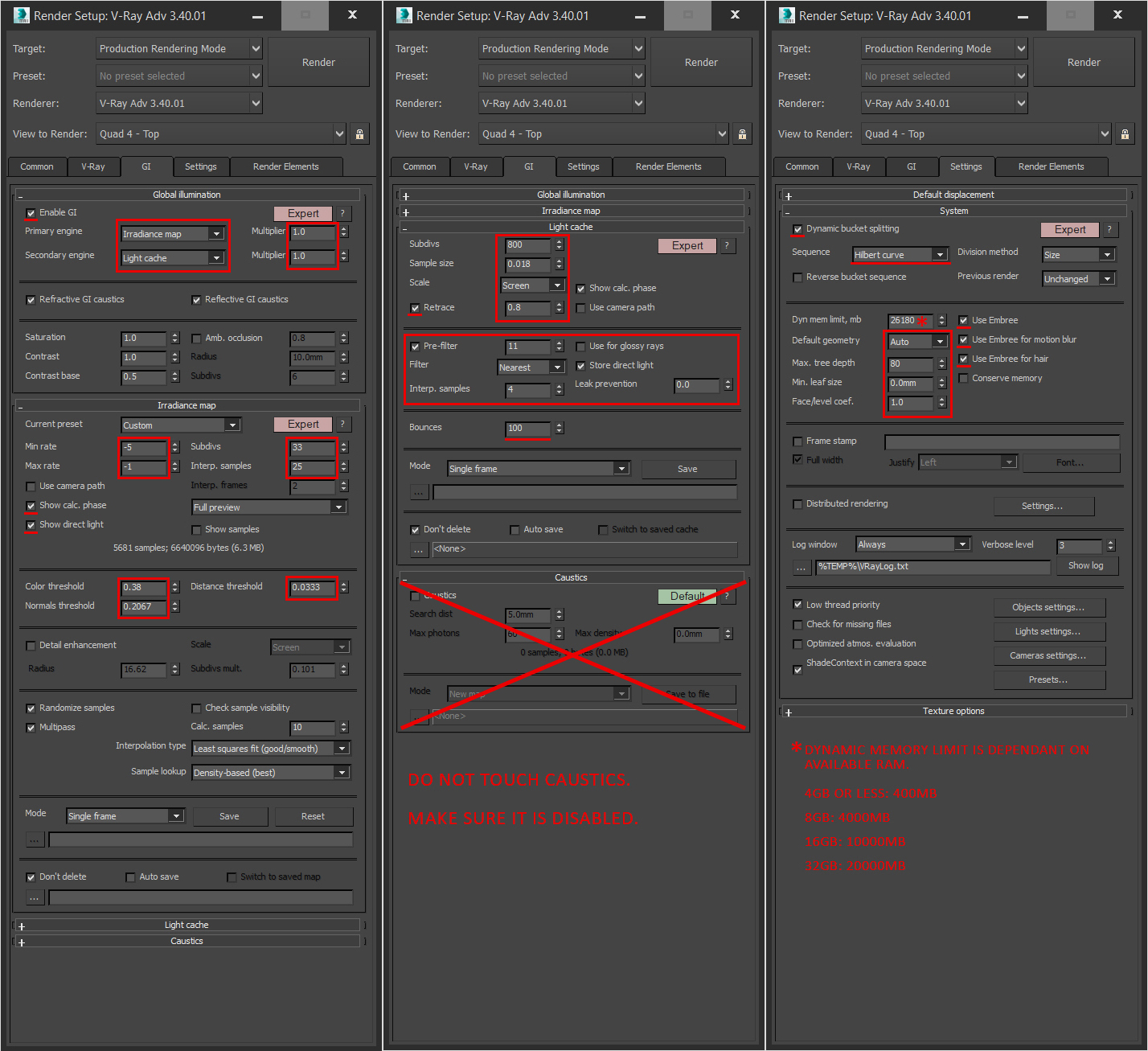Screen dimensions: 1148x1051
Task: Click Light cache Subdivs spinner arrows
Action: (x=560, y=244)
